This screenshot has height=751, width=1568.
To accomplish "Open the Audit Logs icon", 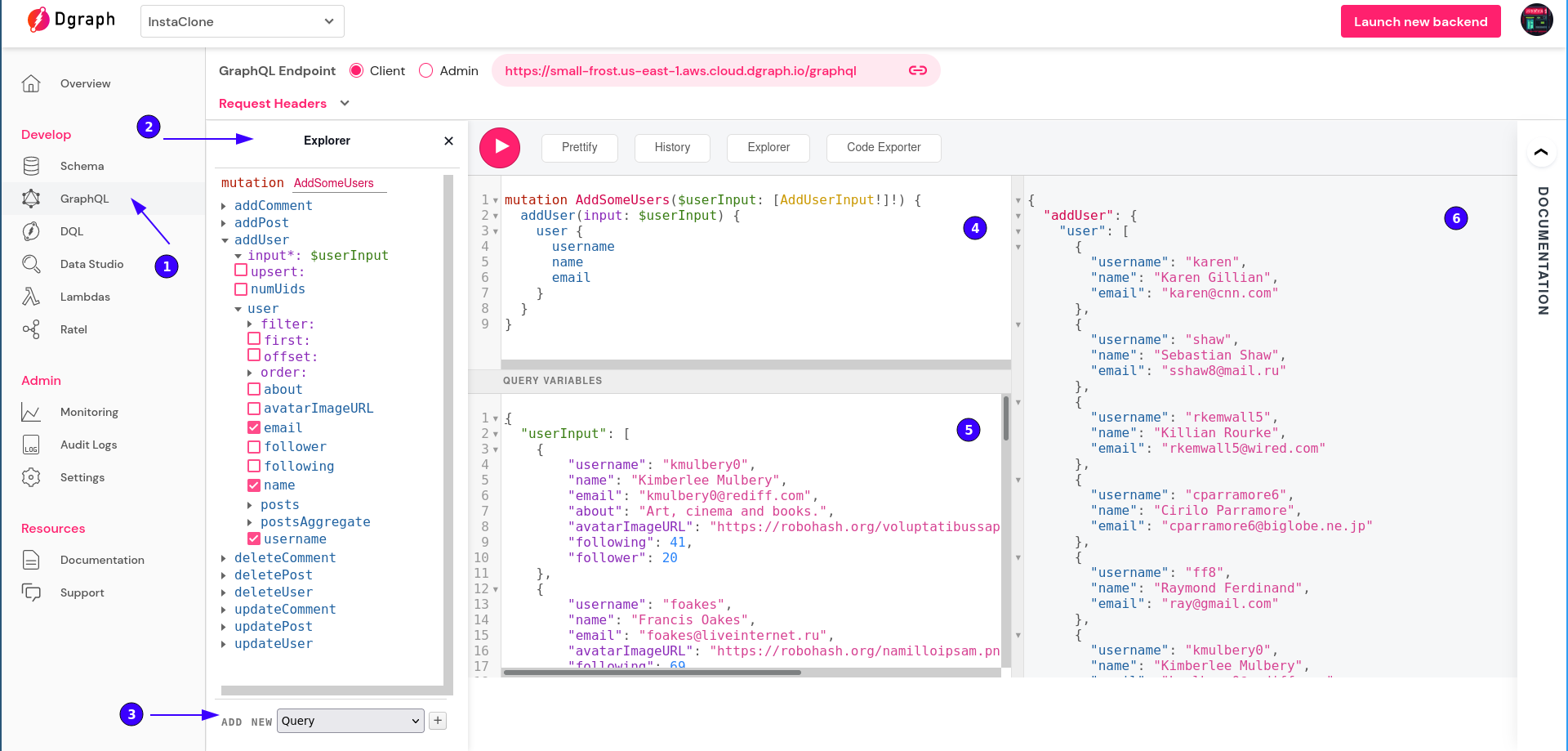I will pos(31,445).
